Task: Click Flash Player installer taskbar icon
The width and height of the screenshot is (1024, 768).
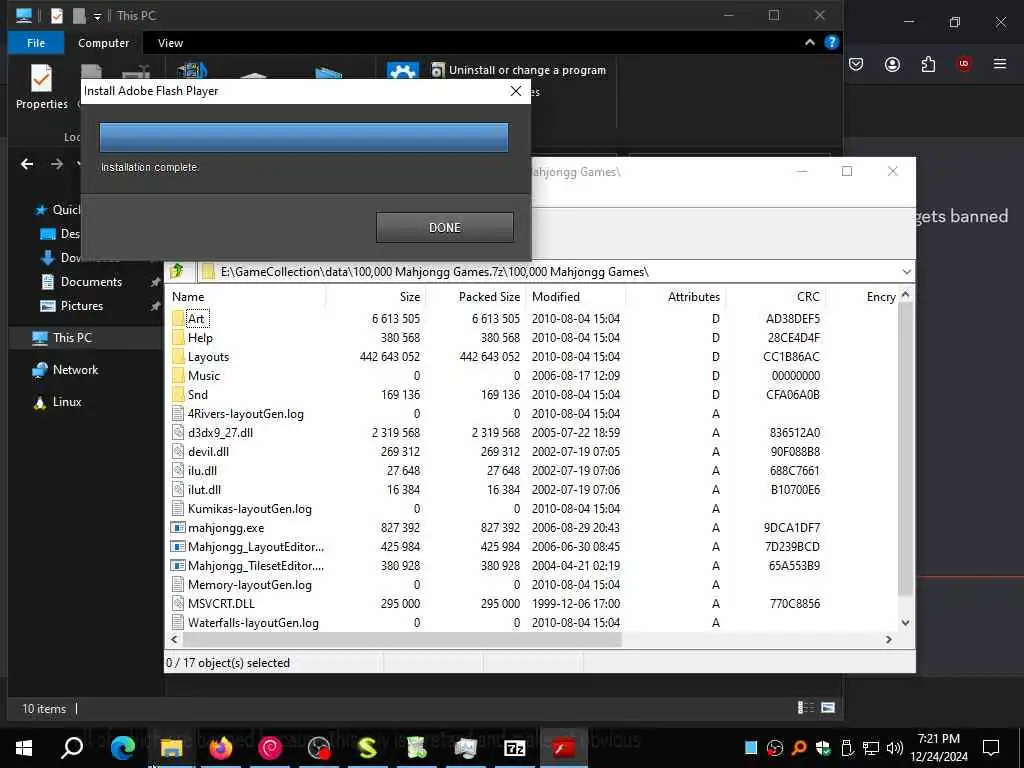Action: pyautogui.click(x=564, y=748)
